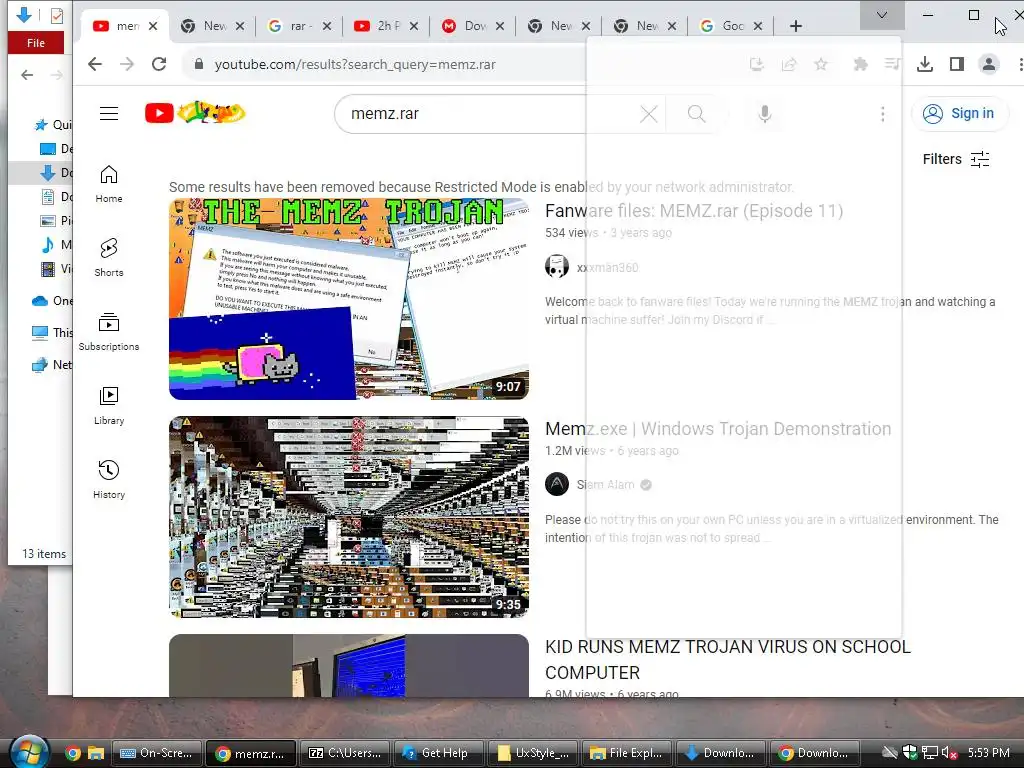This screenshot has height=768, width=1024.
Task: Click the install app icon in address bar
Action: click(x=757, y=64)
